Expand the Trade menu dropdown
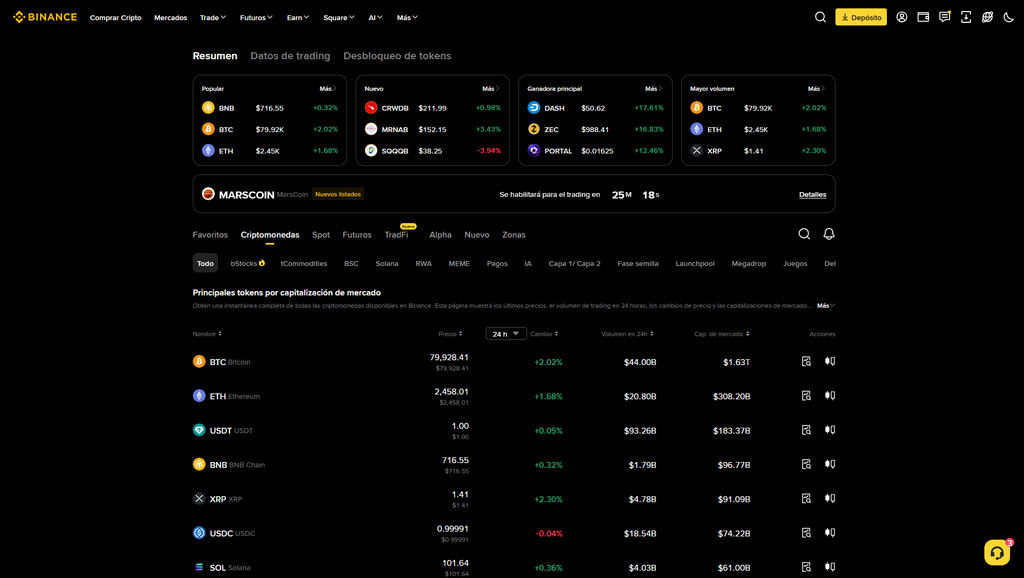1024x578 pixels. 213,18
